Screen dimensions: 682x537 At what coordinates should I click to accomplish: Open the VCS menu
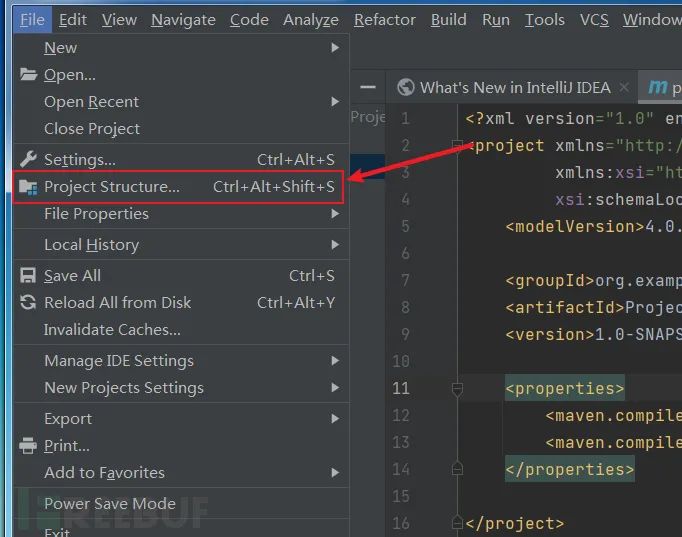[594, 20]
